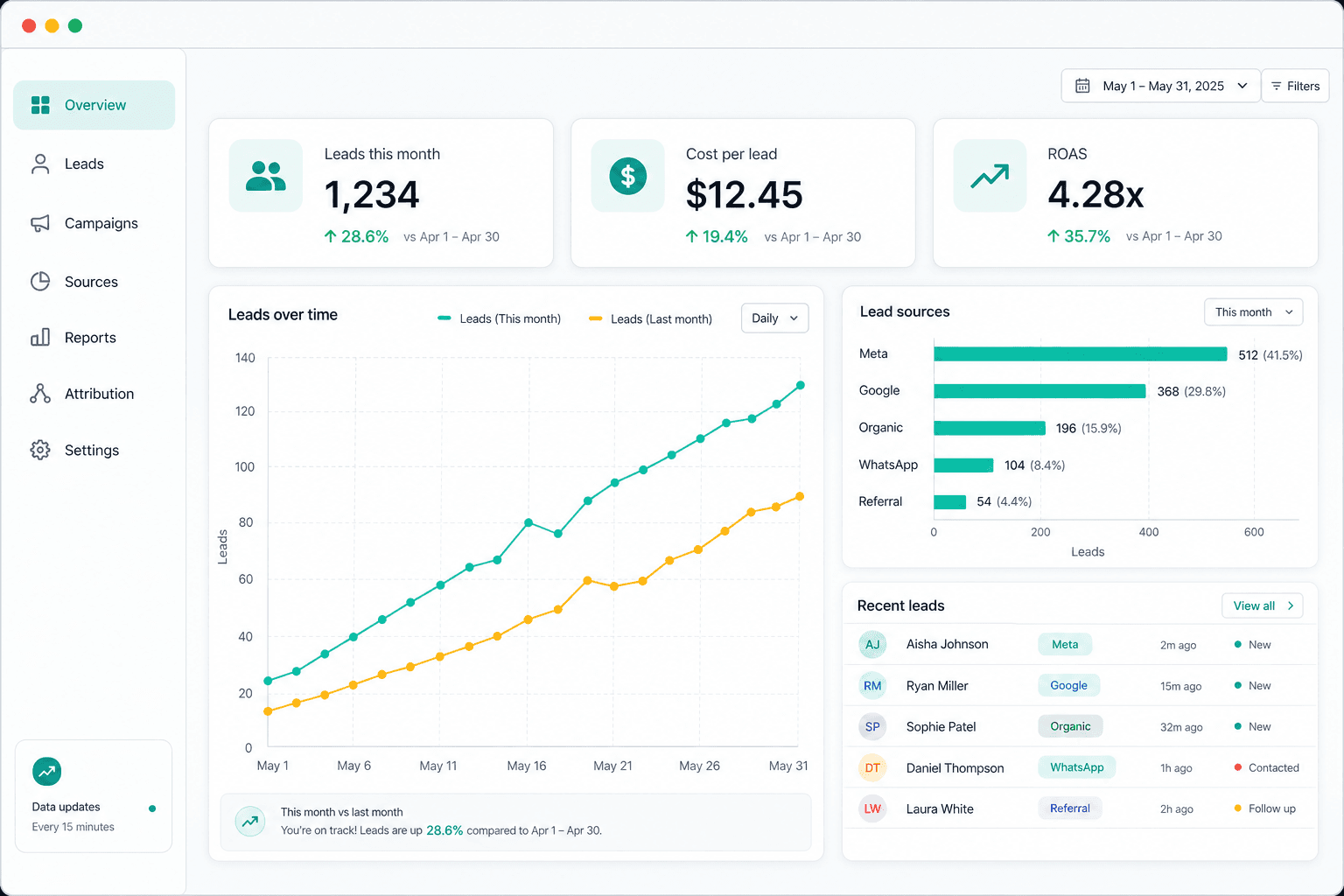Click the WhatsApp tag for Daniel Thompson
This screenshot has height=896, width=1344.
(x=1076, y=767)
